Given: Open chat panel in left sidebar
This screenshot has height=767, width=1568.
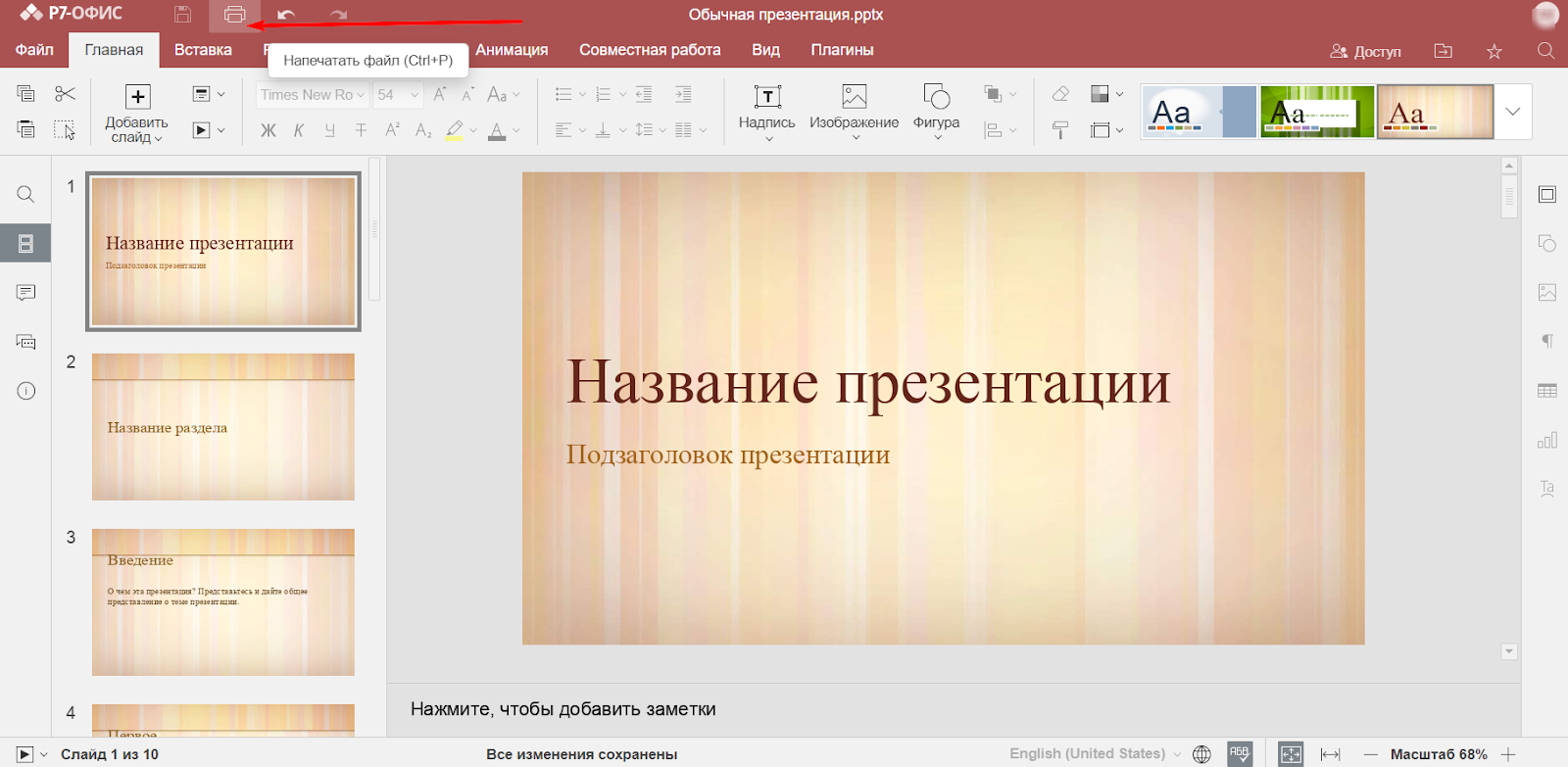Looking at the screenshot, I should tap(25, 342).
